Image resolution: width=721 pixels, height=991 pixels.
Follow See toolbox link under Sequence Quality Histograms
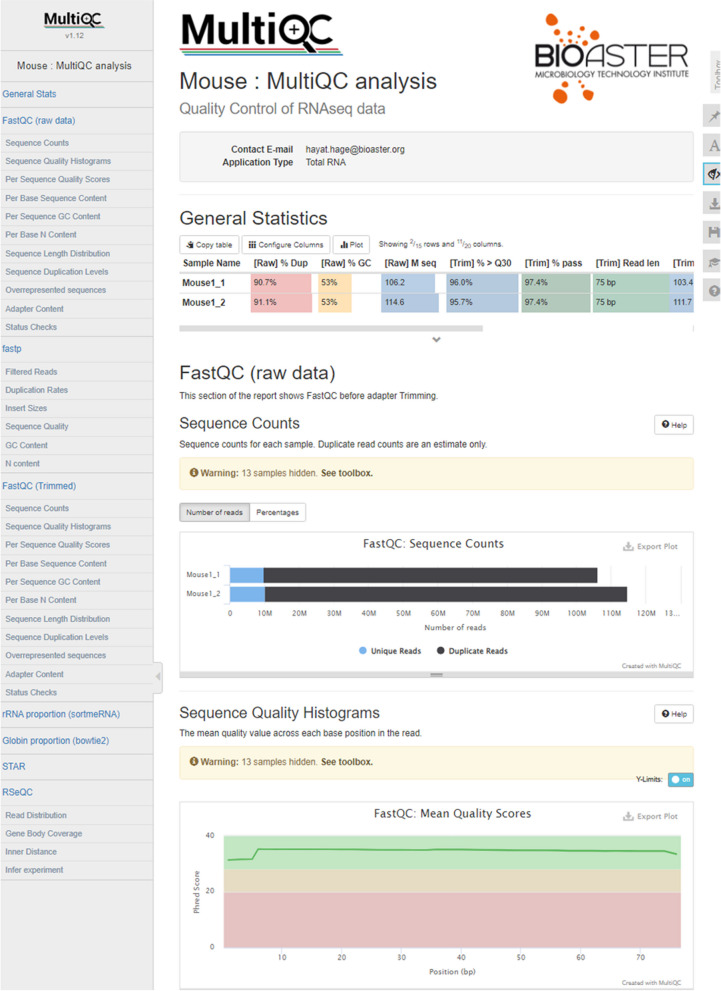tap(346, 762)
